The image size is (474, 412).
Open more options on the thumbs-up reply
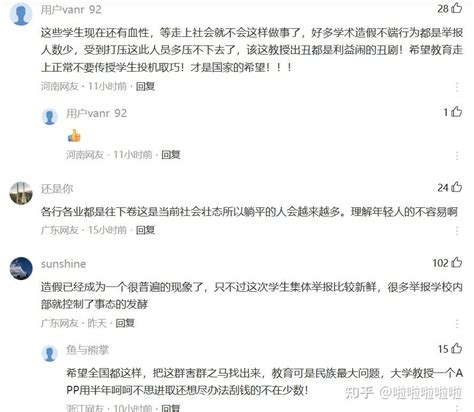coord(457,156)
